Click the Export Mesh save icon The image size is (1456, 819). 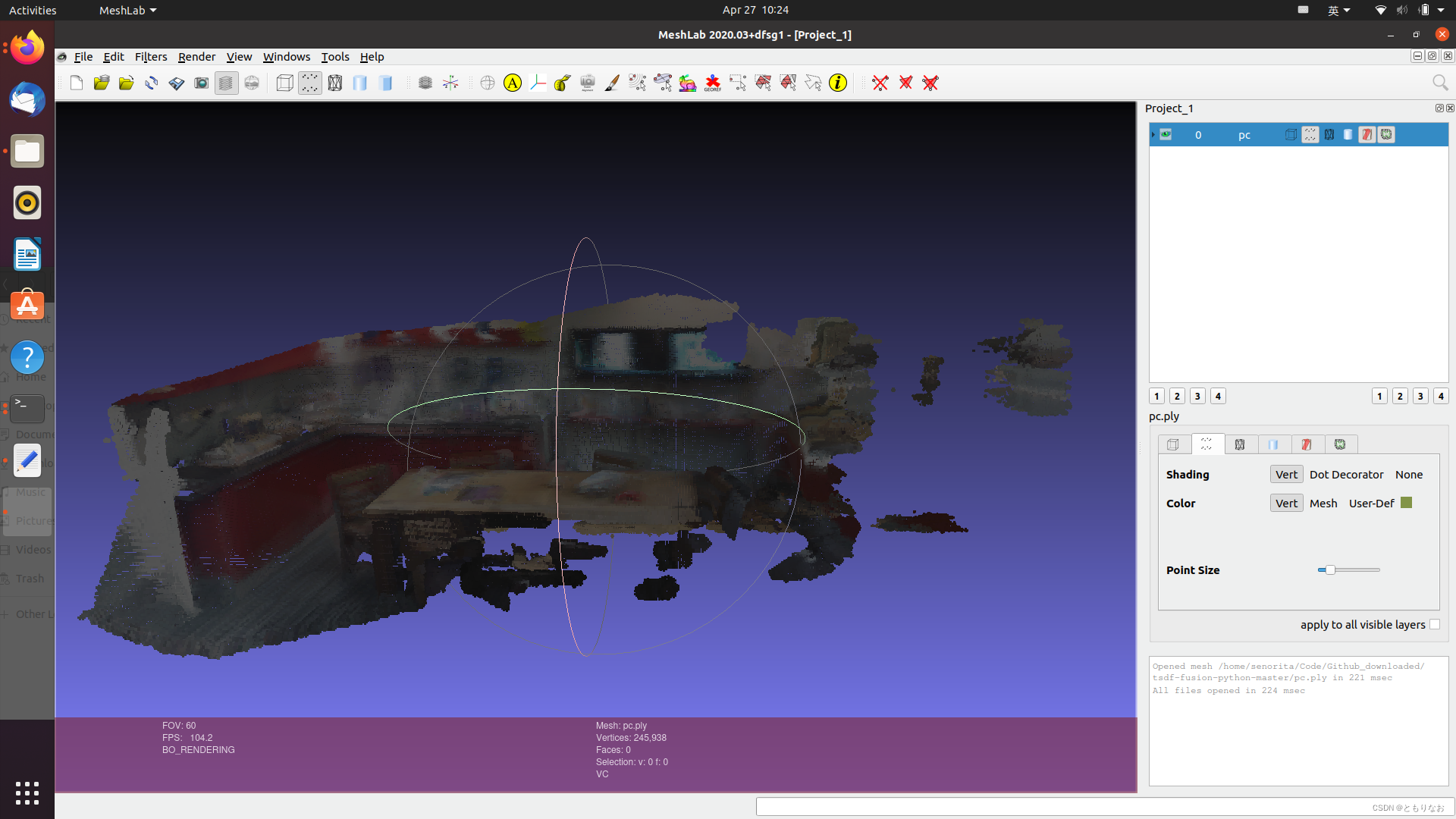pos(177,83)
